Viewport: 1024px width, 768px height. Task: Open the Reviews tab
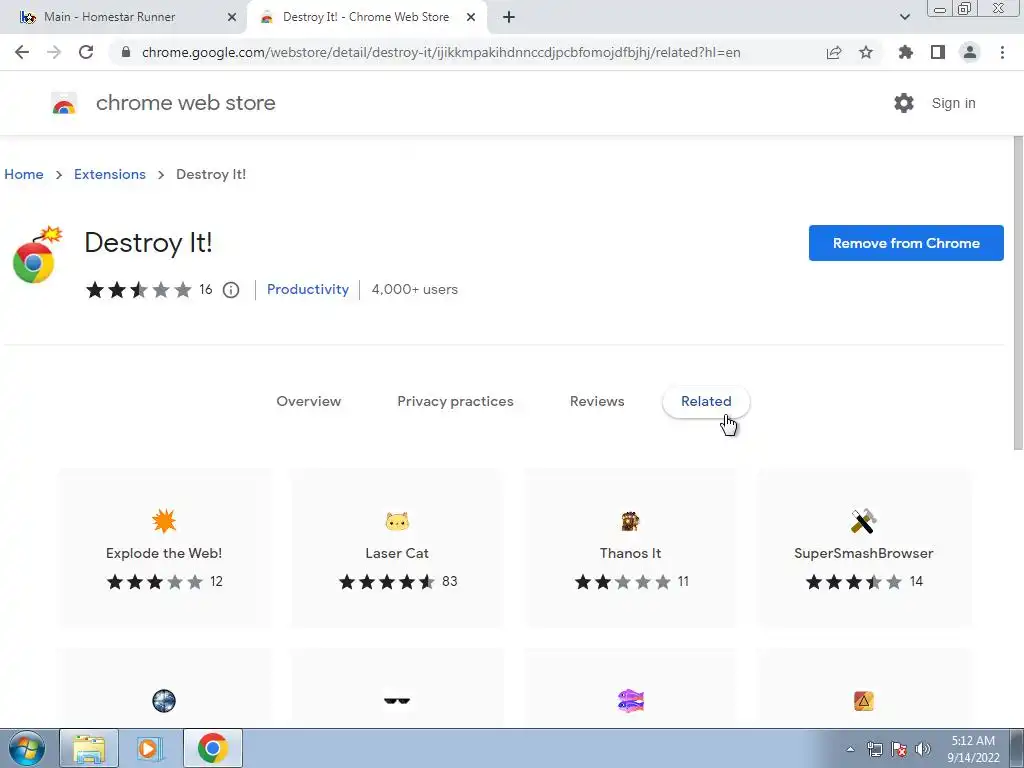click(597, 401)
